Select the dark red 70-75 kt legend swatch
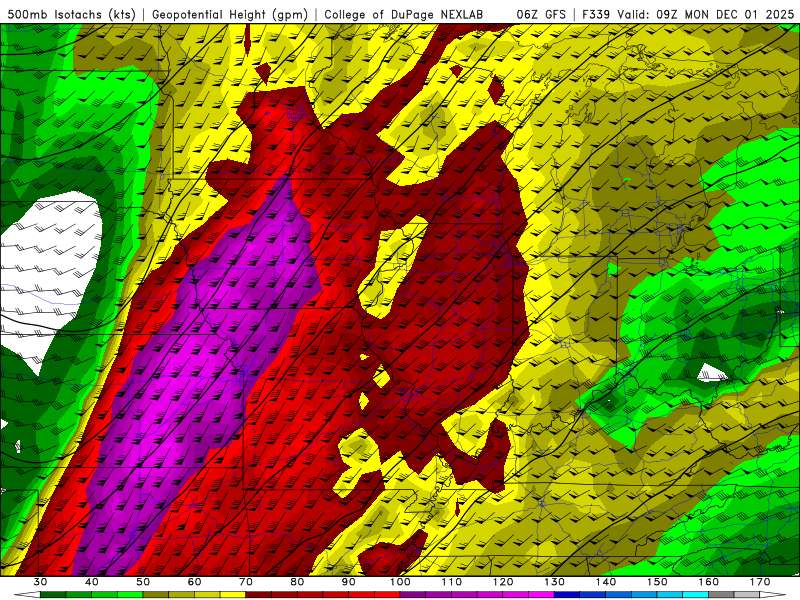This screenshot has height=600, width=800. point(259,595)
